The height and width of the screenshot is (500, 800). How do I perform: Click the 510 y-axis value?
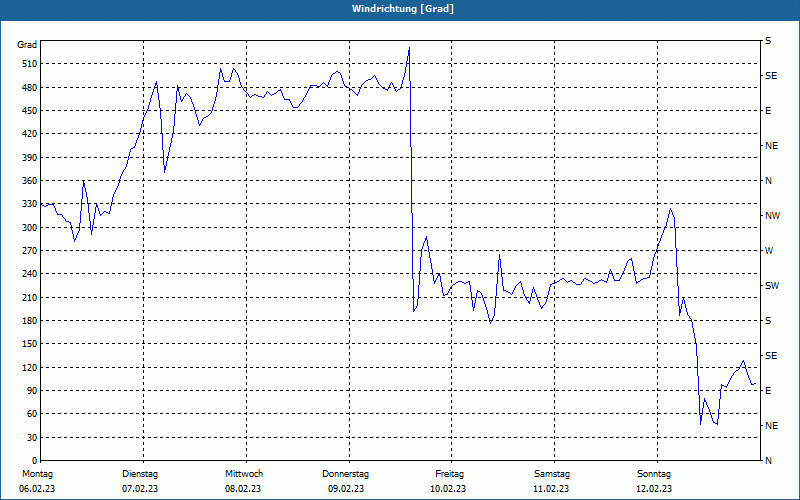30,64
